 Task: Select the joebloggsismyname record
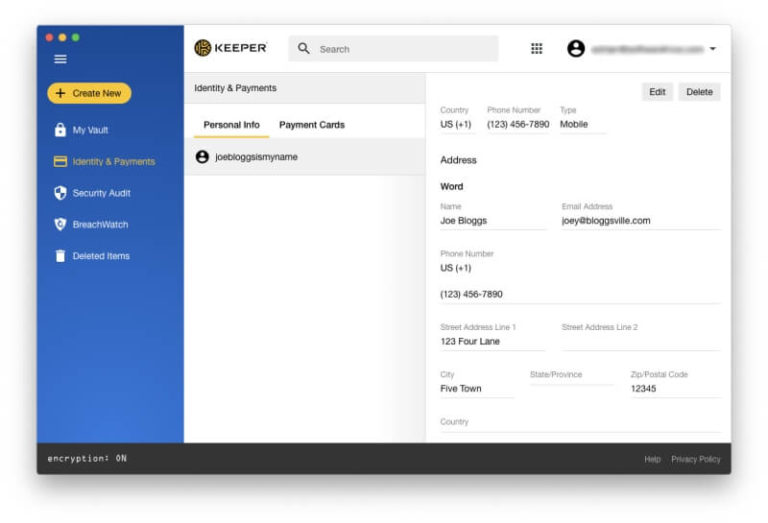click(x=305, y=157)
